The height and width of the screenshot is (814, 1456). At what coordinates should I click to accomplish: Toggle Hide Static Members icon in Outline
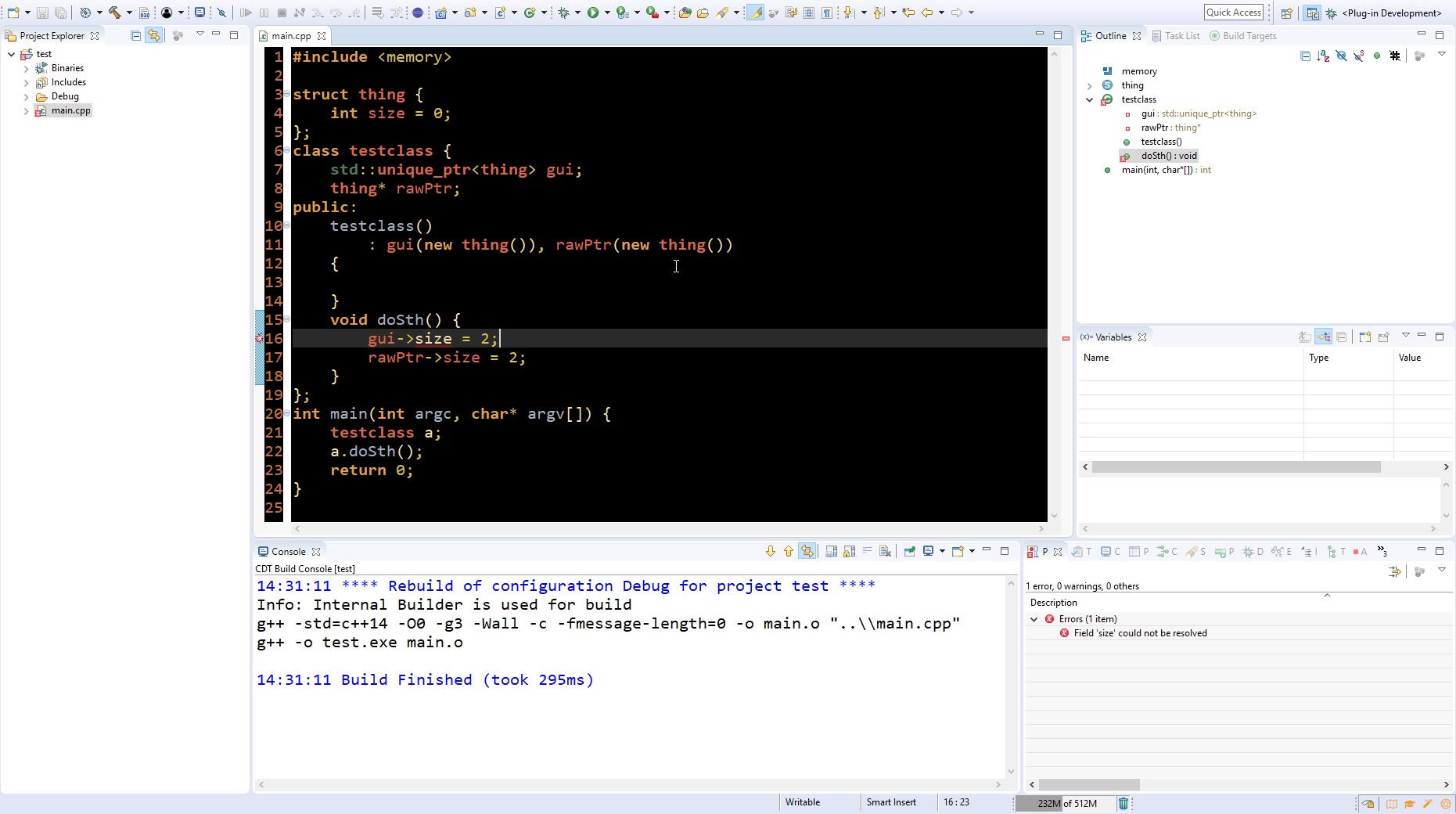(x=1359, y=56)
